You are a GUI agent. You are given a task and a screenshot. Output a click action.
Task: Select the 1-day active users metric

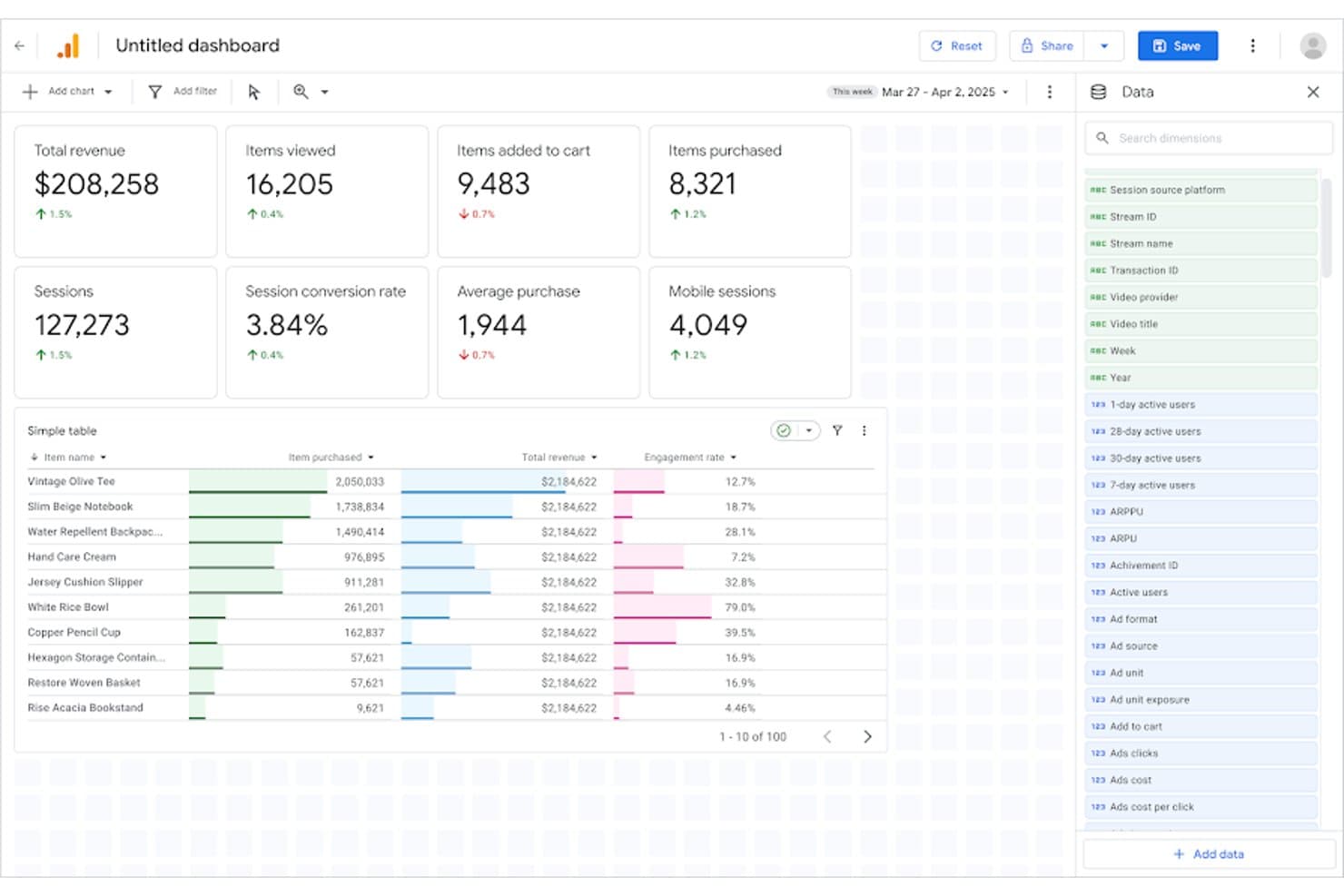pos(1201,405)
